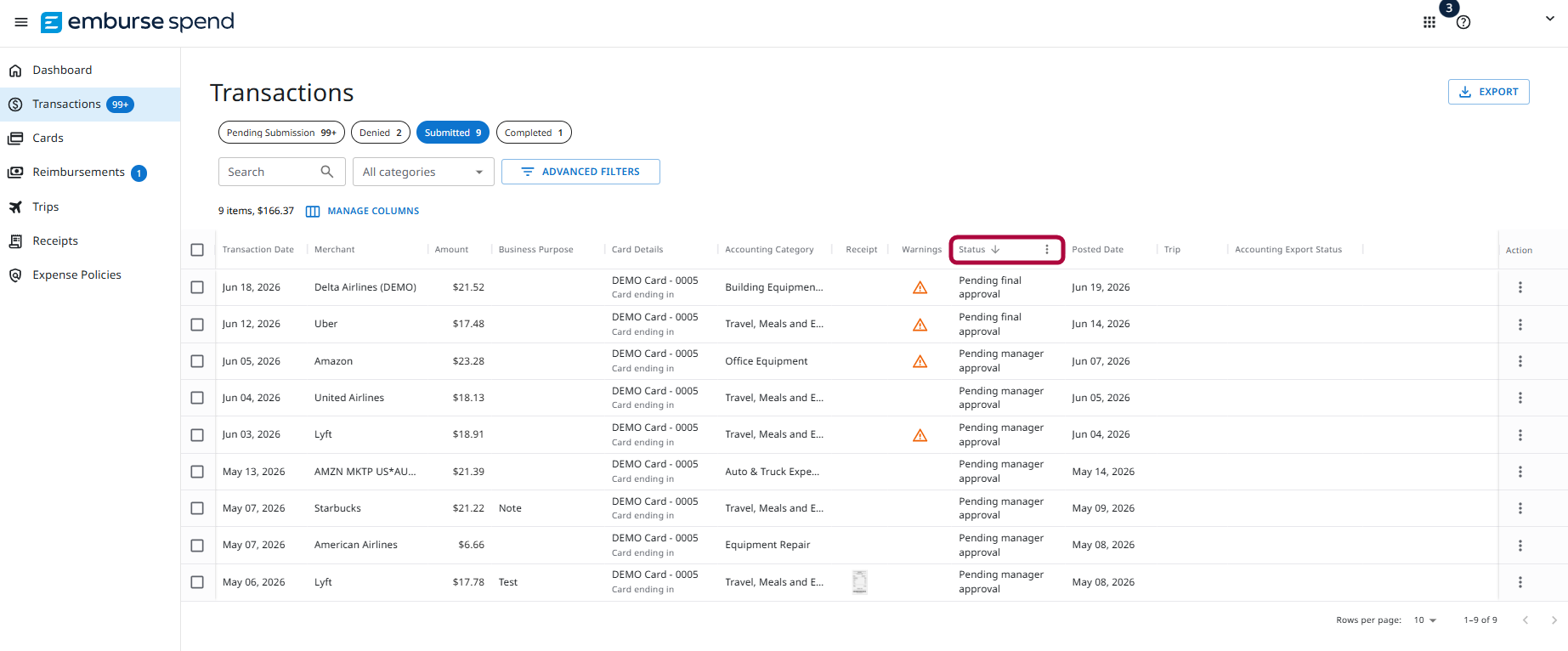
Task: Open action menu for Jun 03 Lyft
Action: [x=1520, y=435]
